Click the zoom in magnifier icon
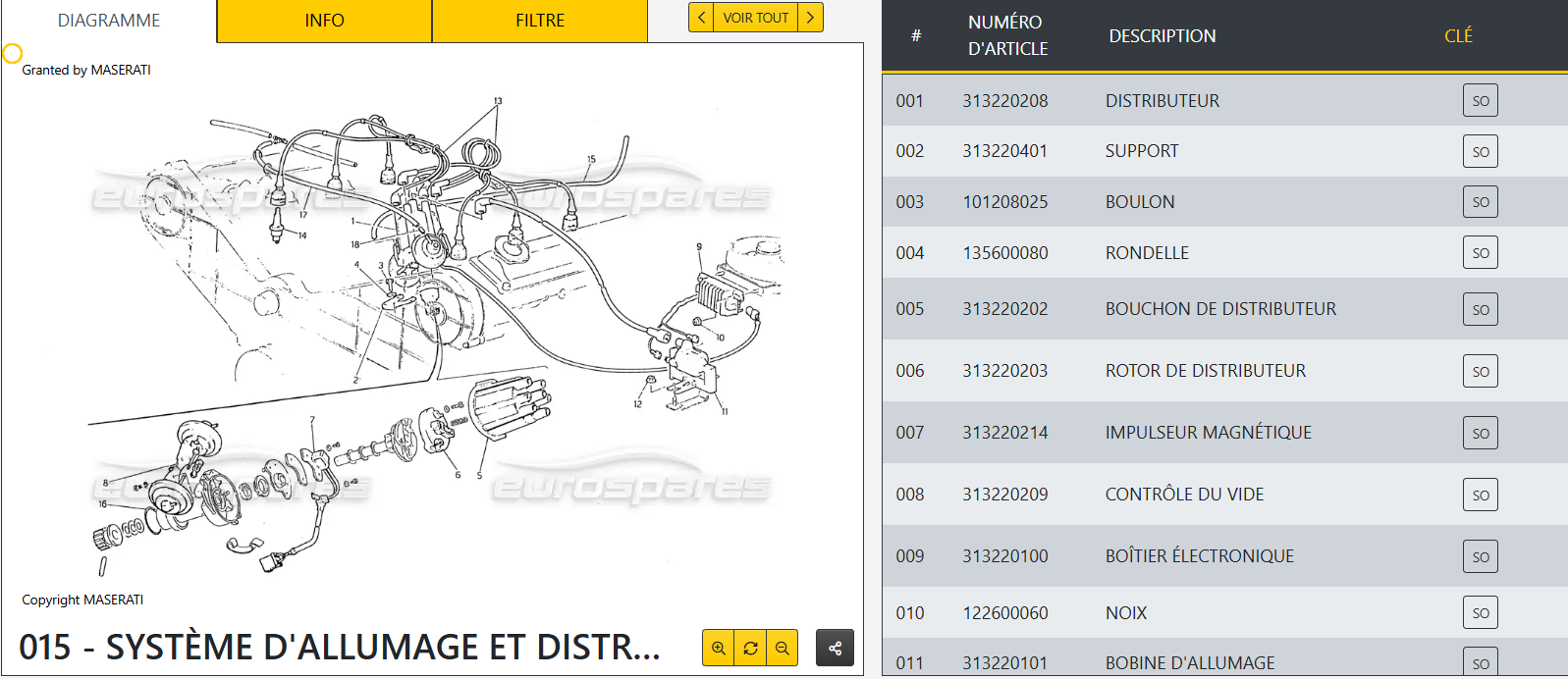Screen dimensions: 1568x679 click(719, 648)
